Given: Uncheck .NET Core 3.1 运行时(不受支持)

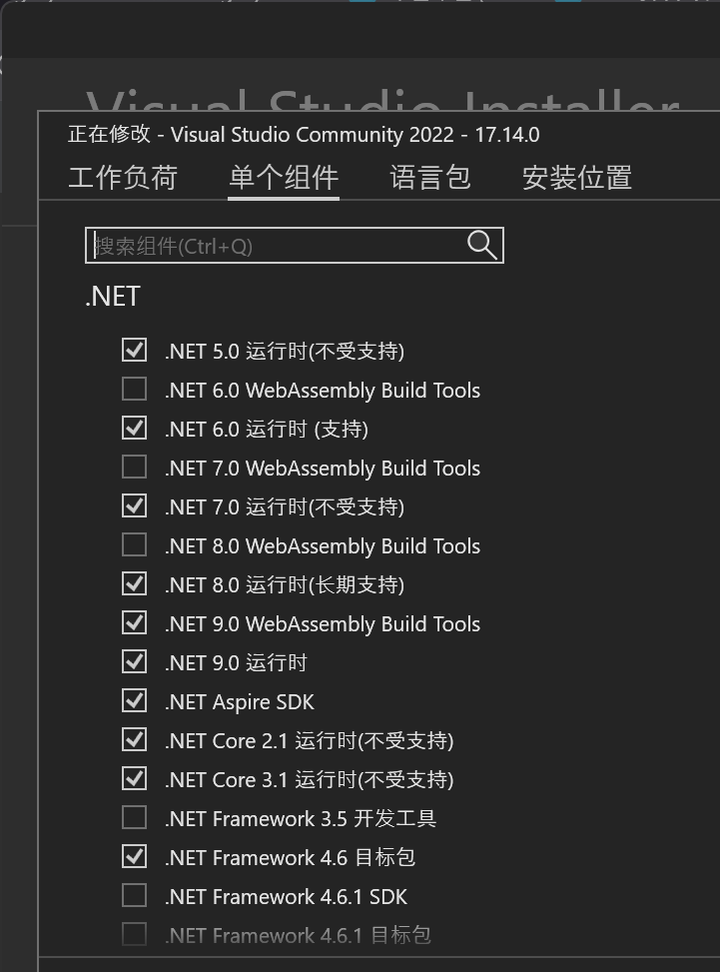Looking at the screenshot, I should coord(134,778).
